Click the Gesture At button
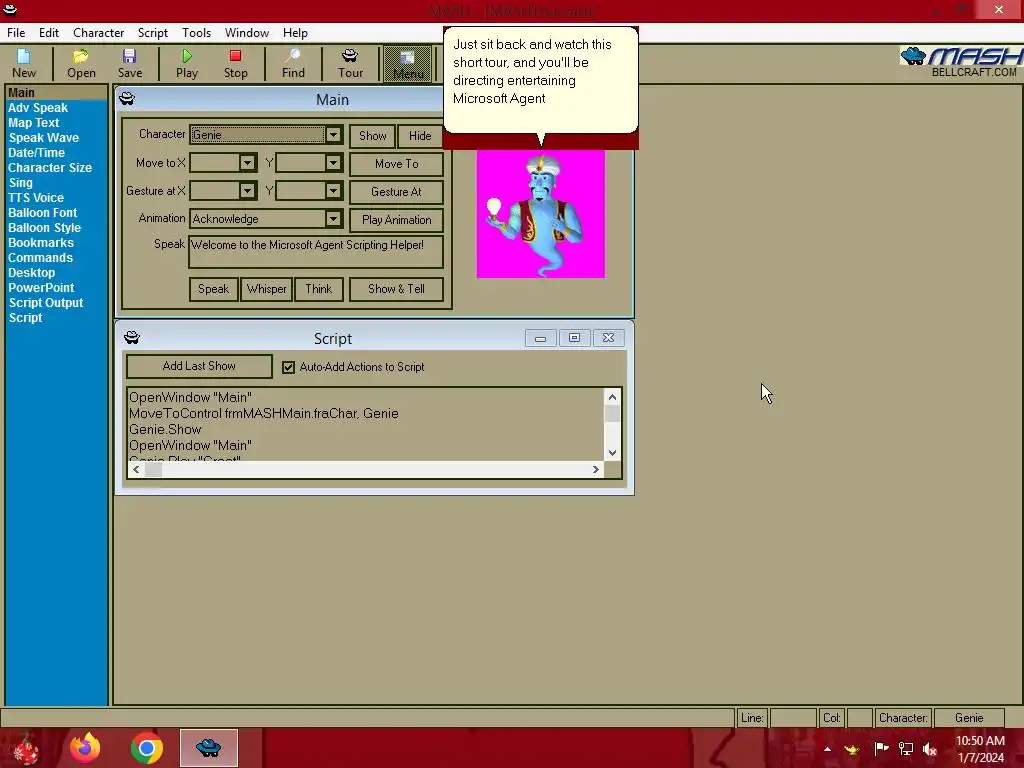Image resolution: width=1024 pixels, height=768 pixels. coord(396,192)
